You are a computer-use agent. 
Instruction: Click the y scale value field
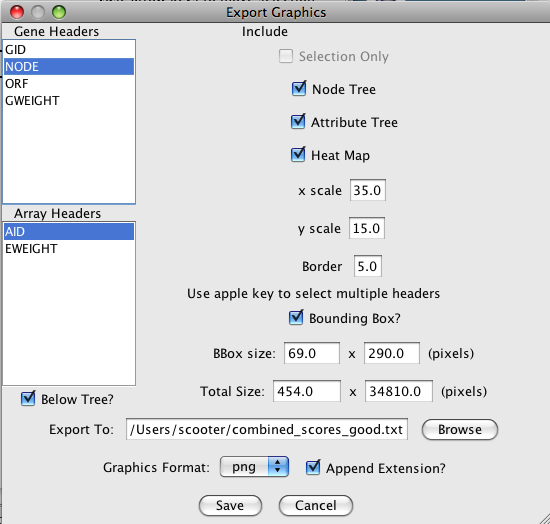tap(367, 228)
